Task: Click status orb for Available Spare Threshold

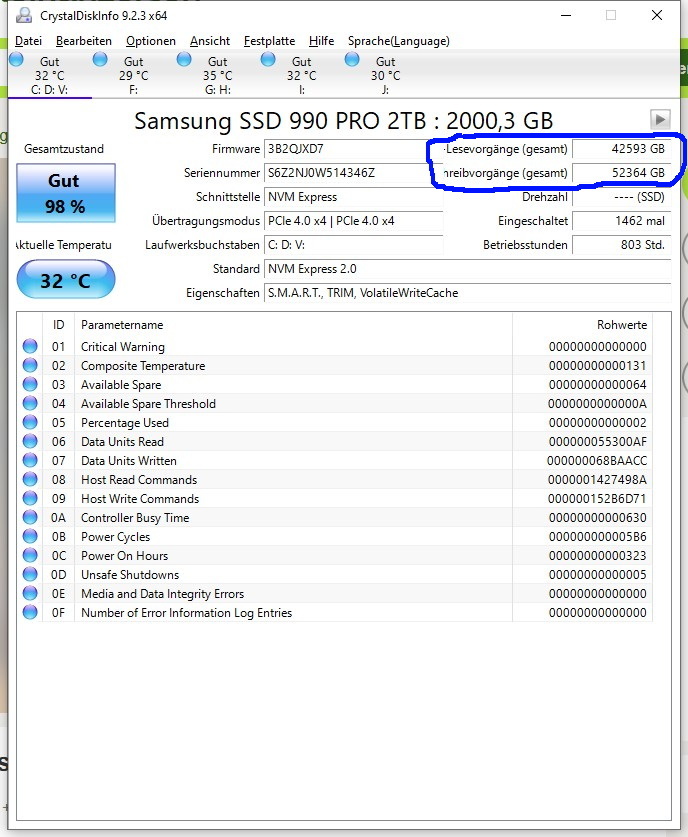Action: pos(30,404)
